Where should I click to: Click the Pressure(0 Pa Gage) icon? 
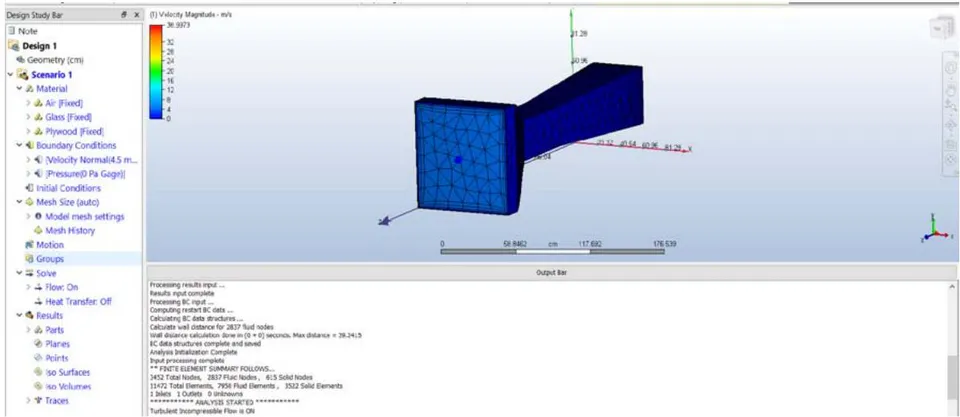point(39,174)
